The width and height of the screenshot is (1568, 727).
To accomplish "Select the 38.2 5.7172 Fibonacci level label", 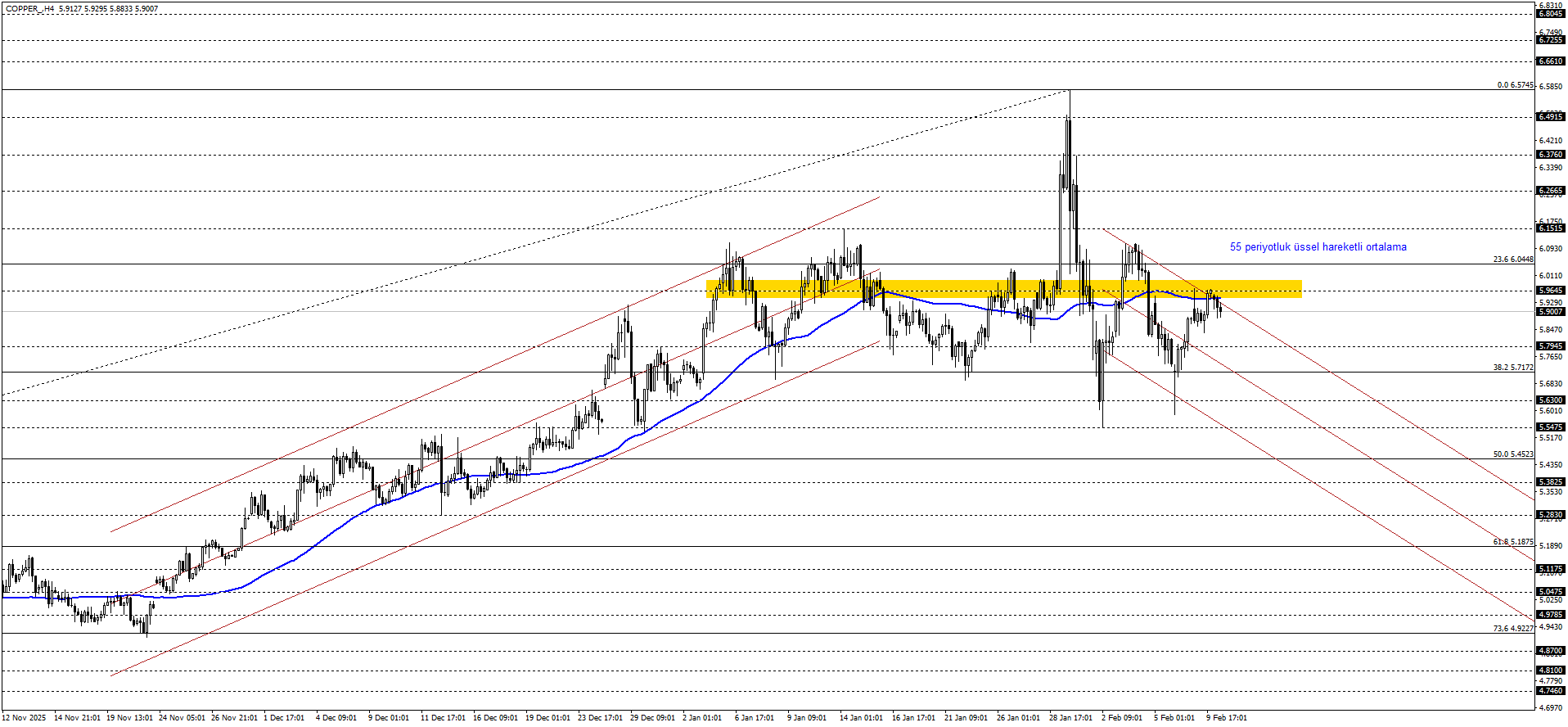I will pos(1513,368).
